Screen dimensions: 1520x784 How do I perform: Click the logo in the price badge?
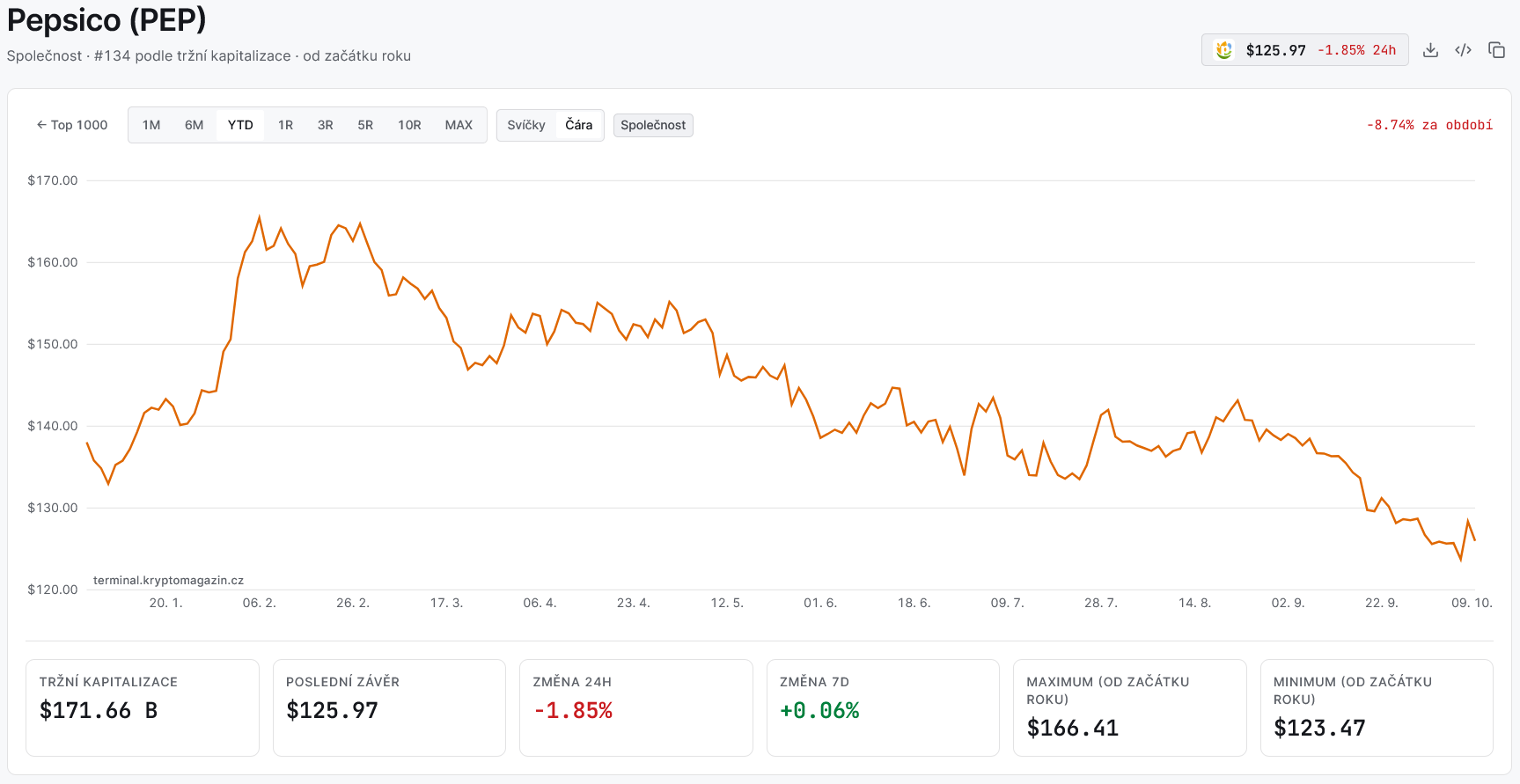pyautogui.click(x=1223, y=50)
